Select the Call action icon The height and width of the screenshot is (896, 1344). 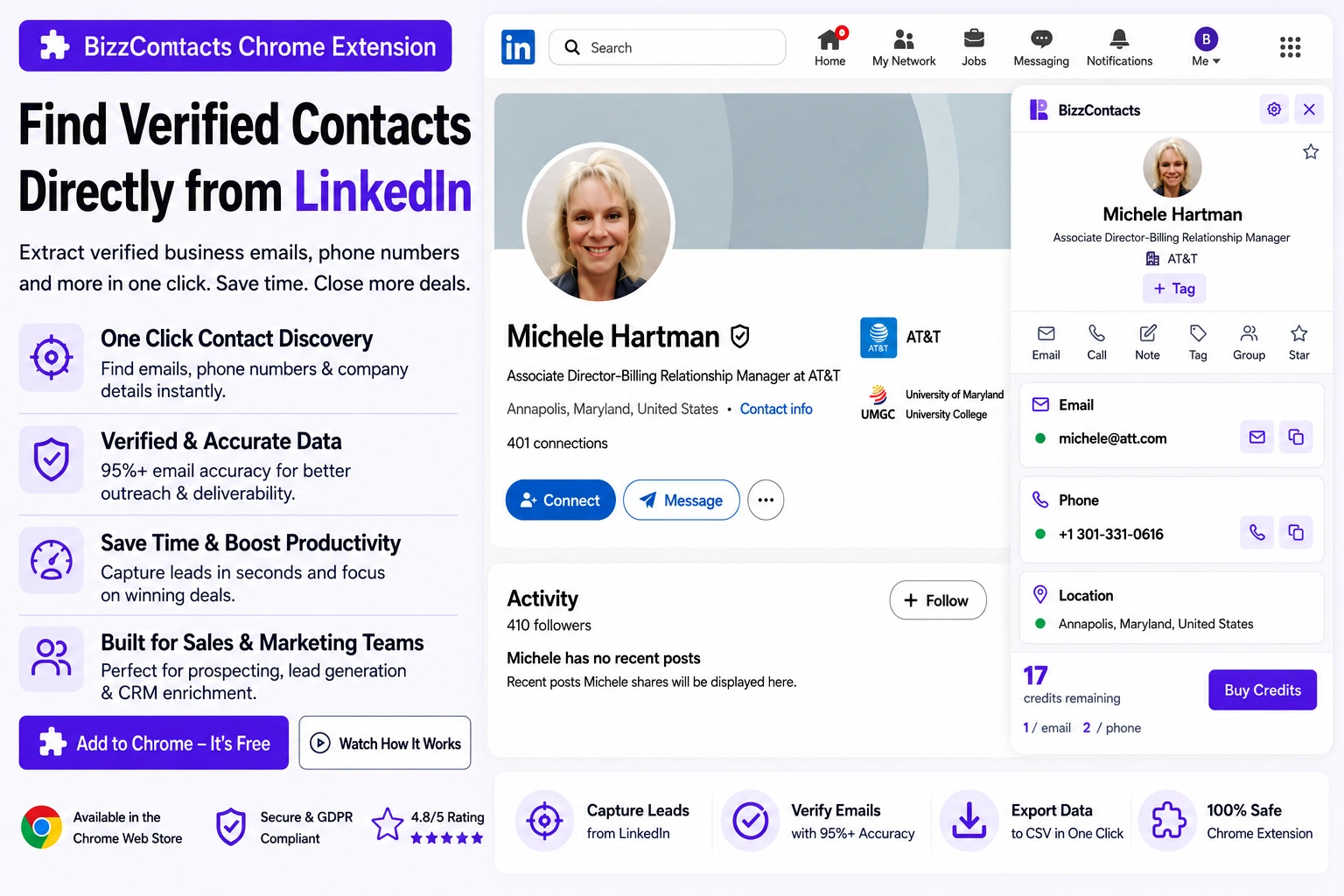point(1096,342)
